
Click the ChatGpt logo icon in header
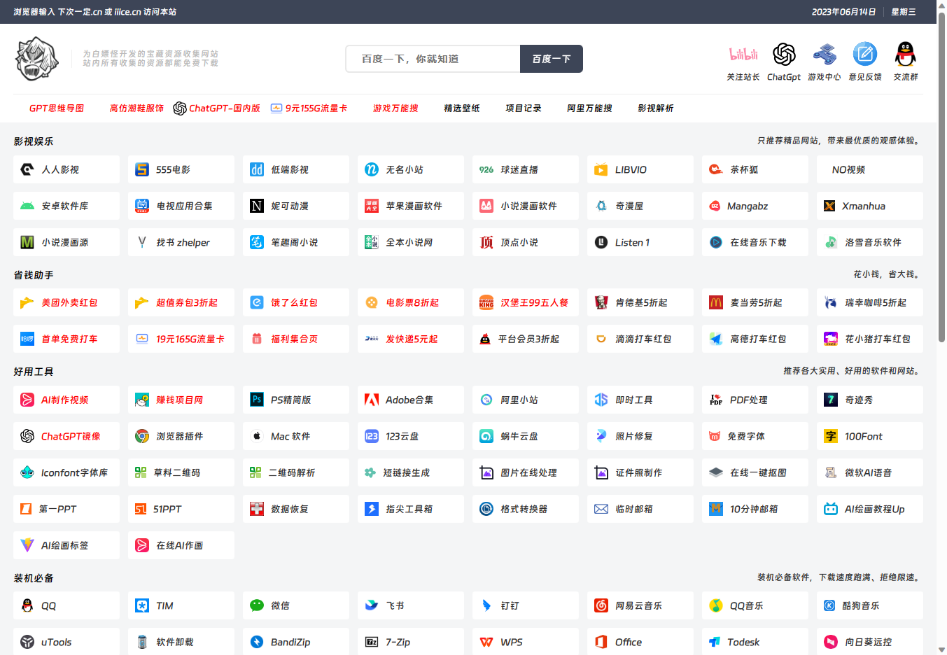click(x=784, y=54)
